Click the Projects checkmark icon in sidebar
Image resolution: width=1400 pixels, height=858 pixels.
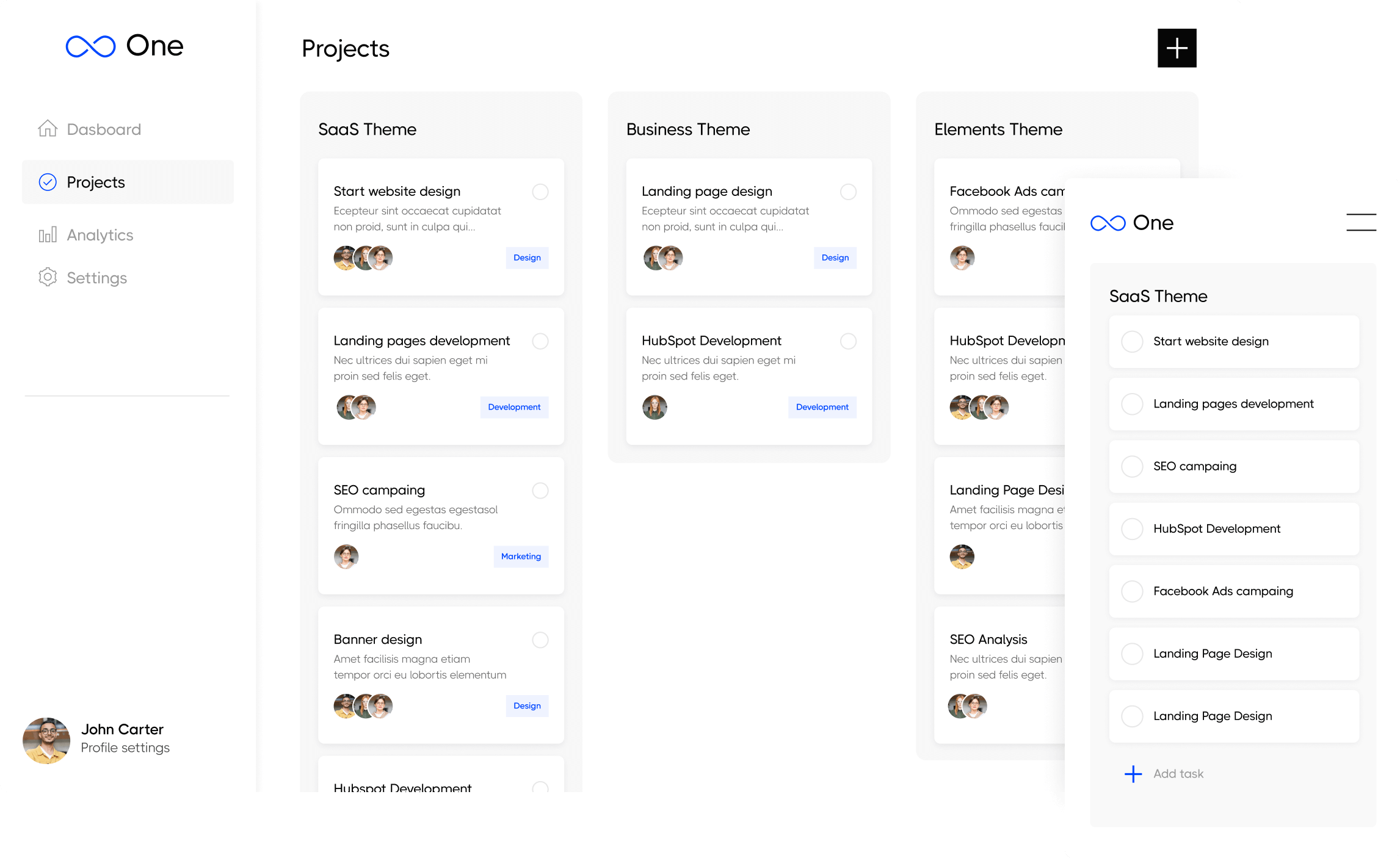[48, 182]
